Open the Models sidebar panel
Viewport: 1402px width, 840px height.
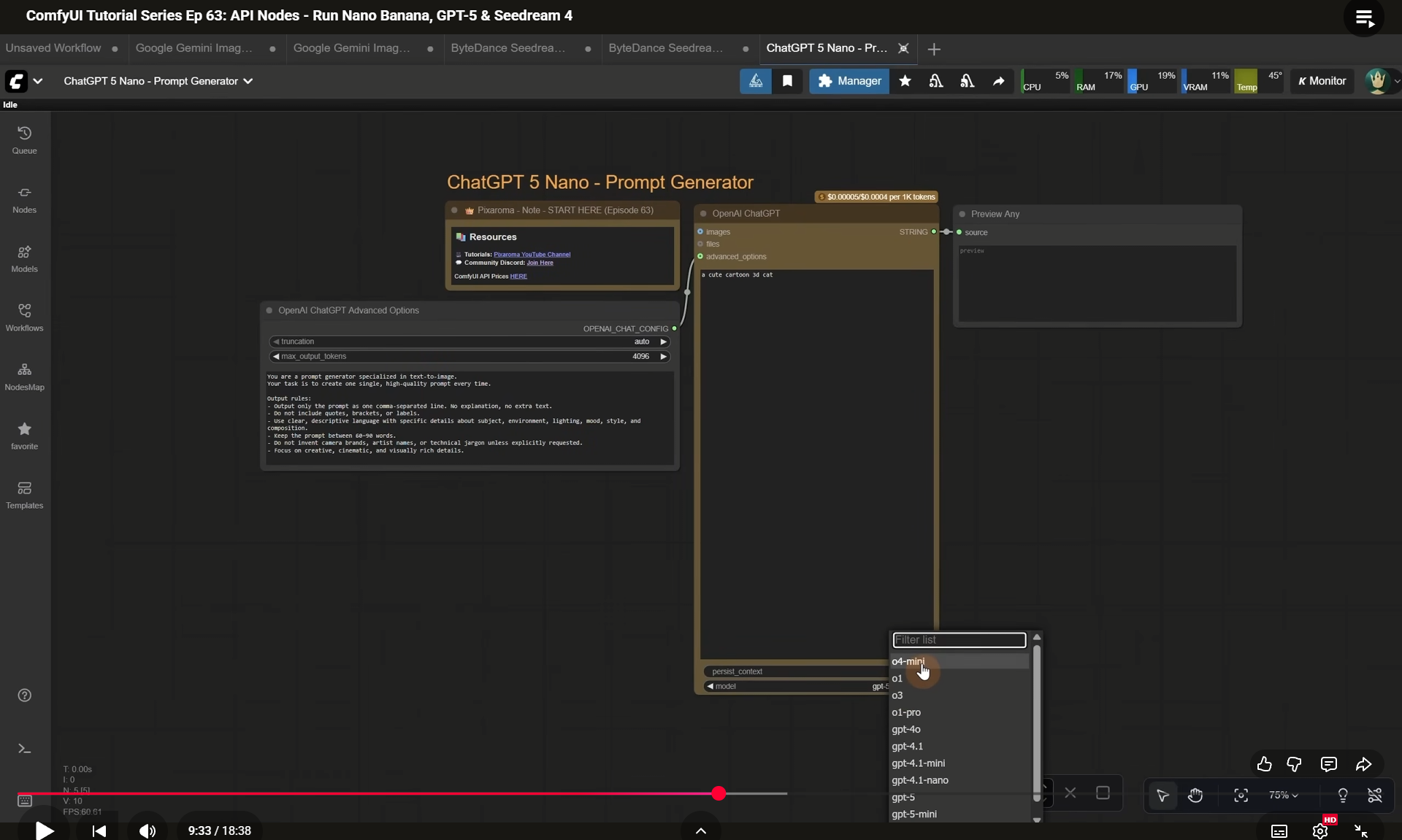(24, 258)
